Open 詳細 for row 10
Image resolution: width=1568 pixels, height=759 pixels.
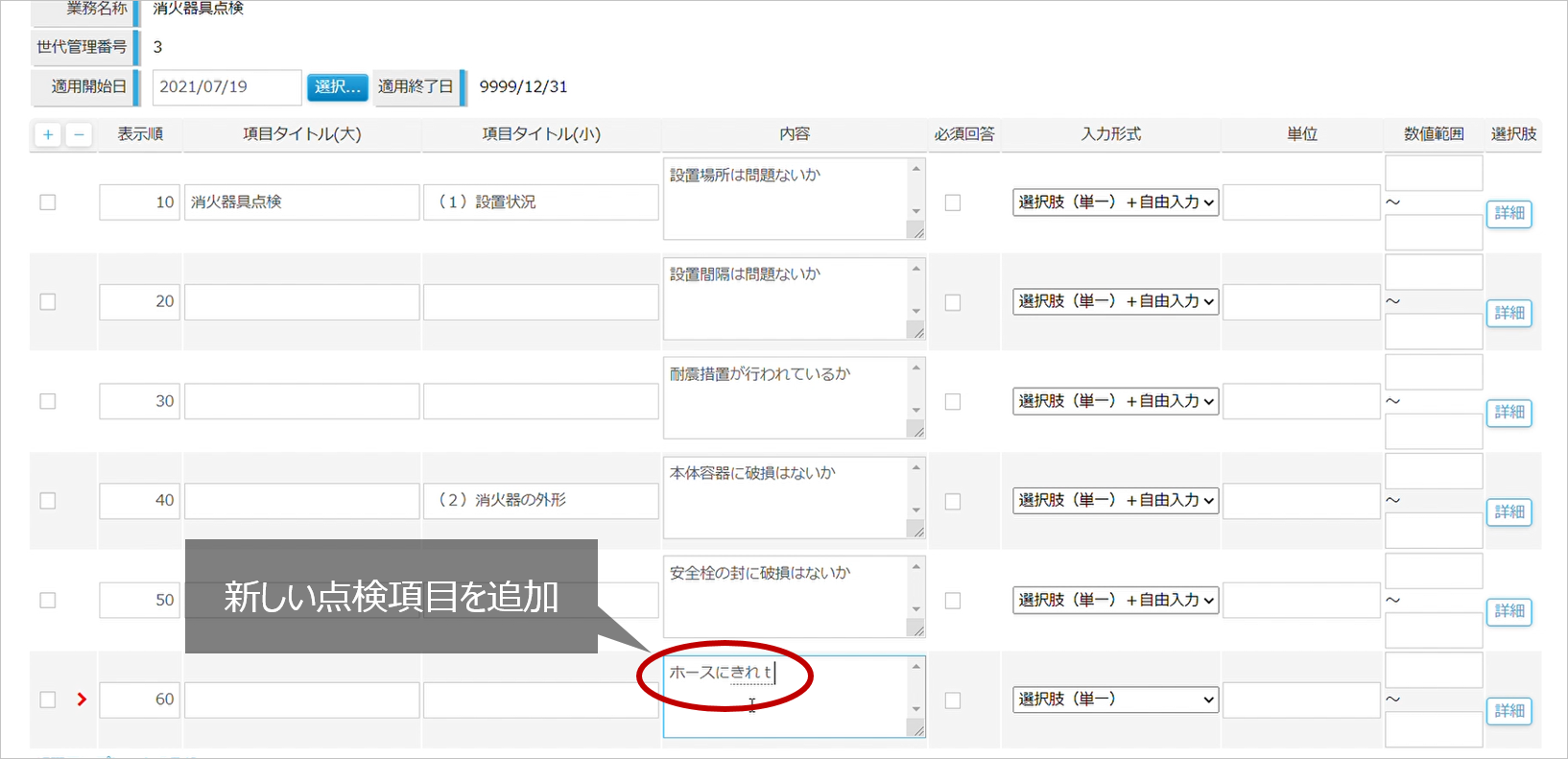[1509, 213]
